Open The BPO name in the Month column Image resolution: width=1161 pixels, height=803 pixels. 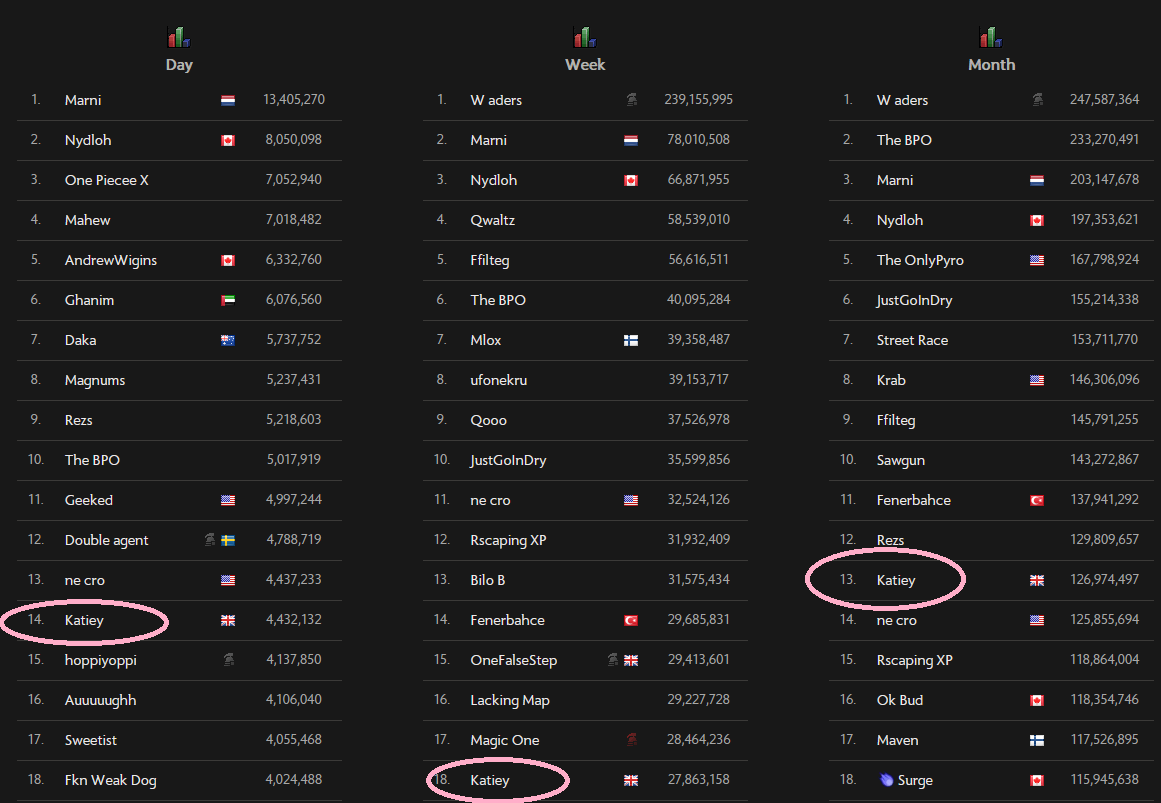pyautogui.click(x=904, y=140)
